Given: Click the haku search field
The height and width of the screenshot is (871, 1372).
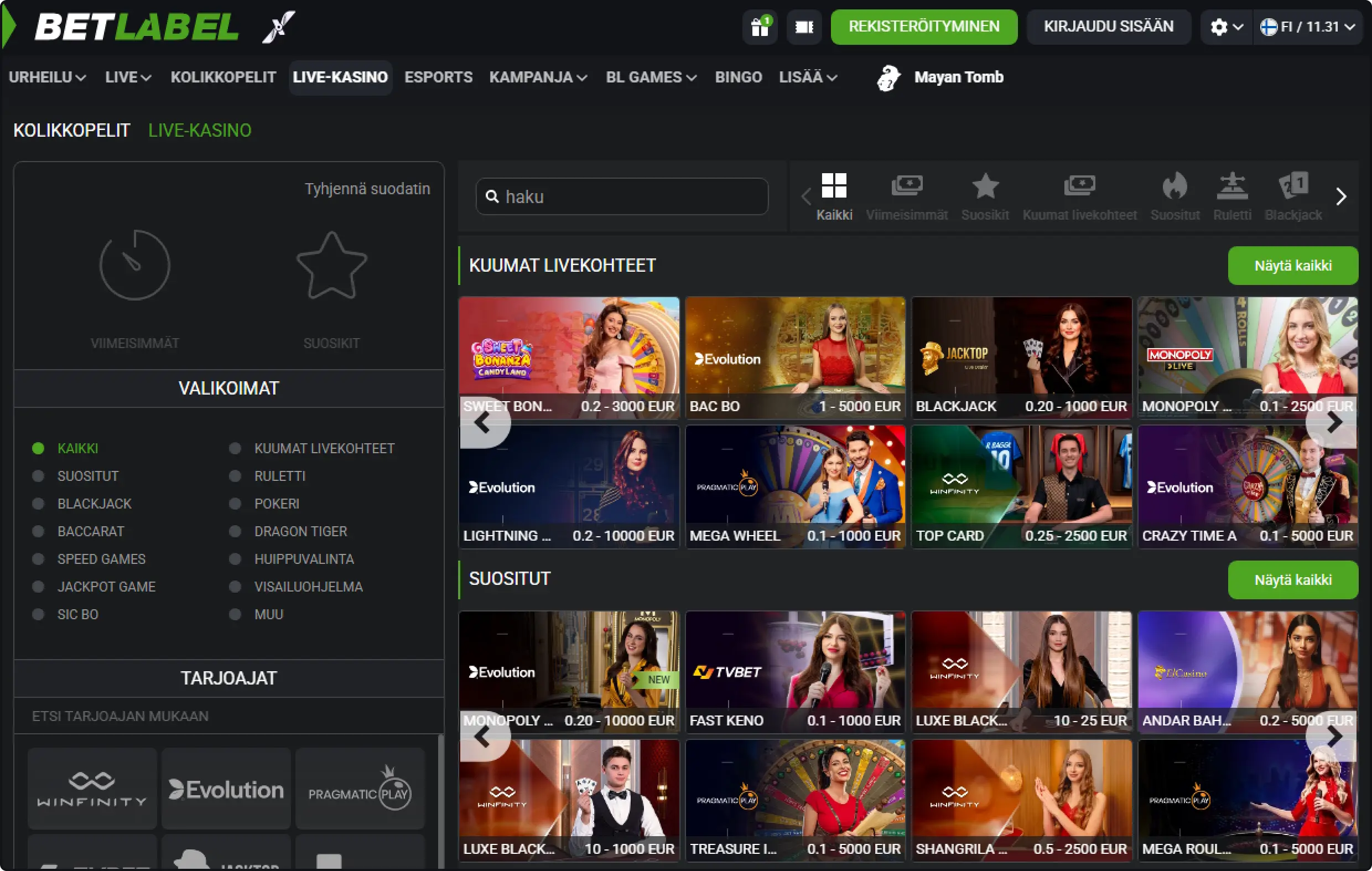Looking at the screenshot, I should point(622,196).
